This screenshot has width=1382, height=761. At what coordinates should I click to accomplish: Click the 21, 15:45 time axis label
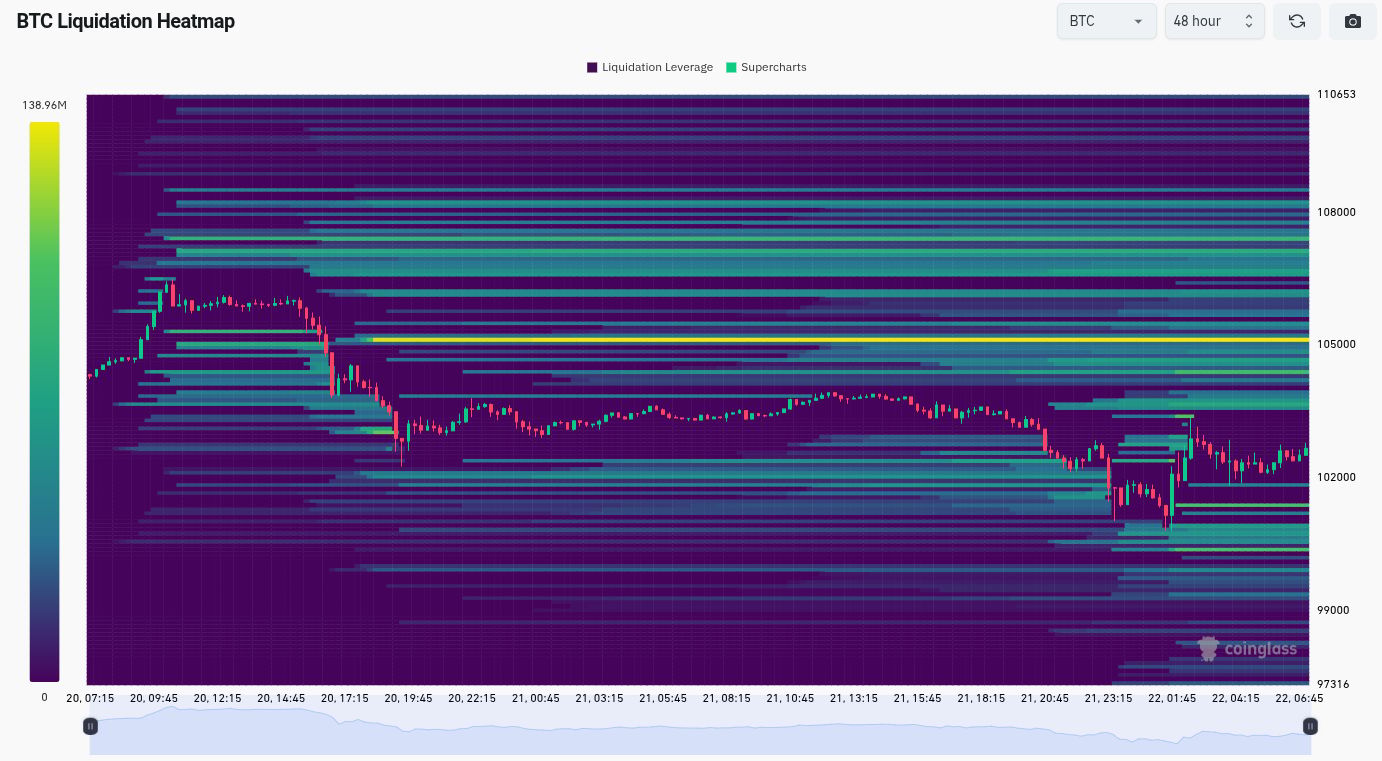(x=918, y=698)
